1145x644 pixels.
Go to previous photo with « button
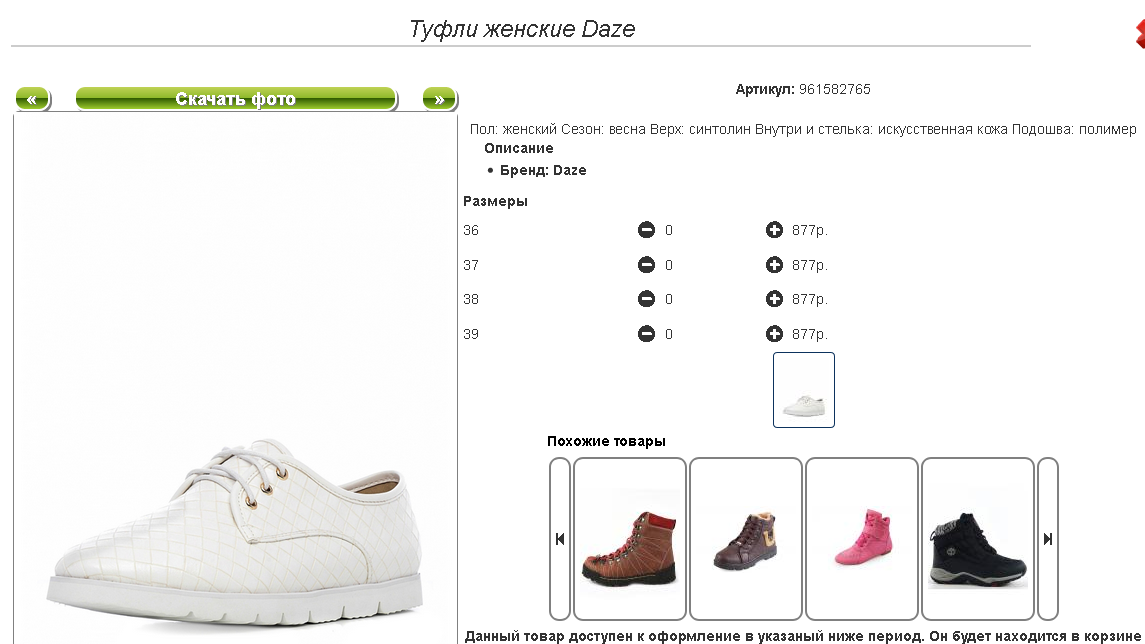tap(32, 99)
